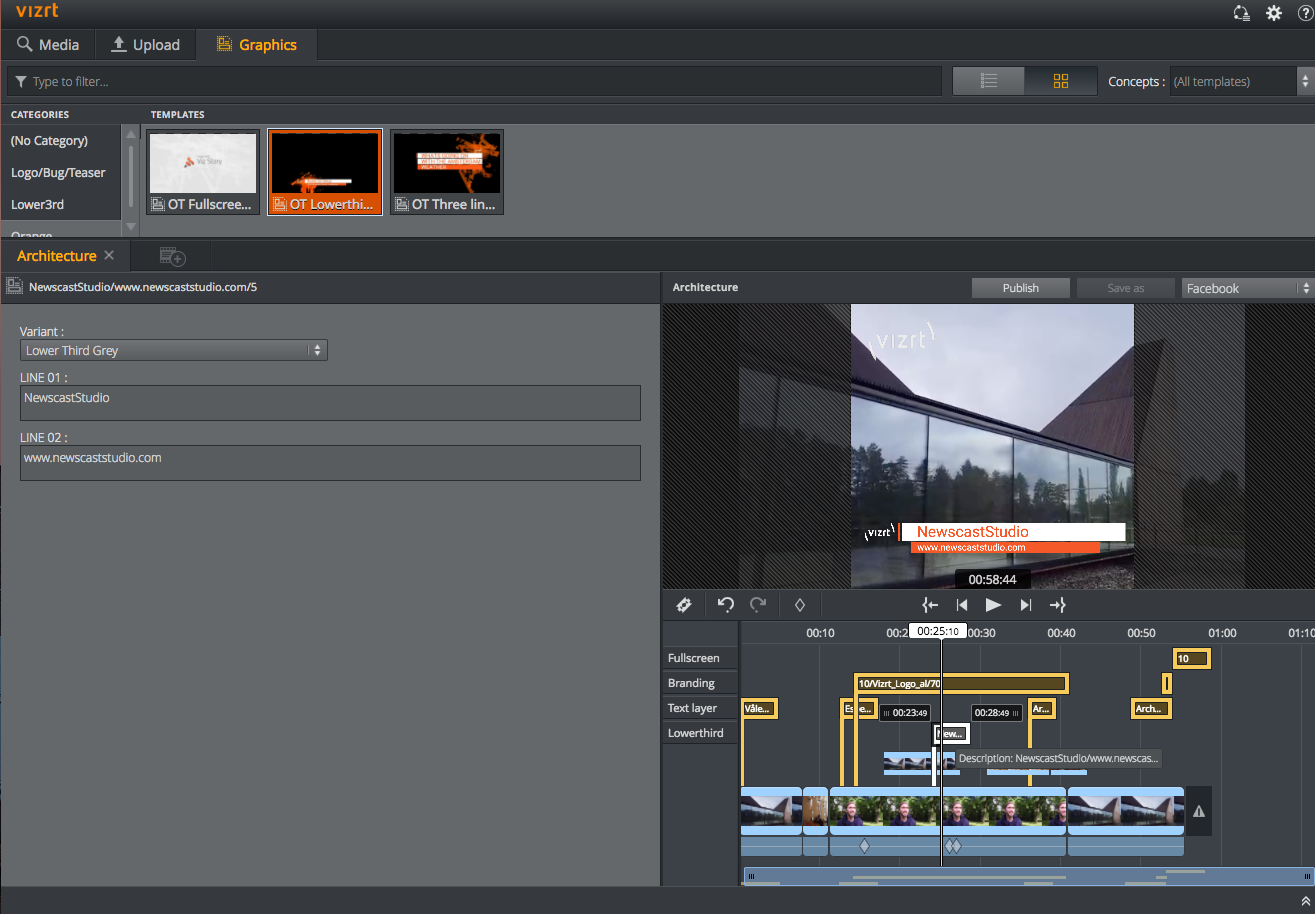Click the help question mark icon
This screenshot has height=914, width=1315.
(1305, 13)
